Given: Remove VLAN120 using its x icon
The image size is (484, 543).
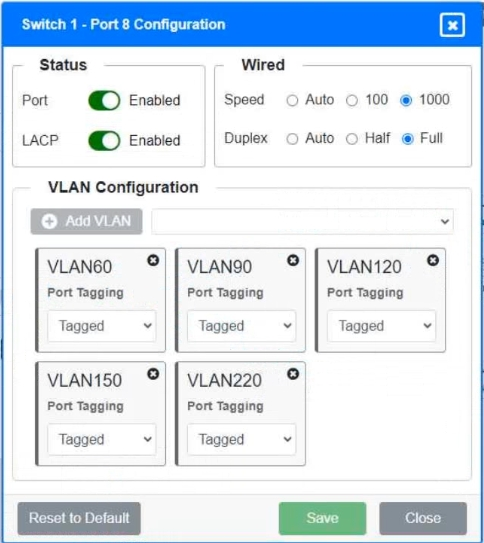Looking at the screenshot, I should point(433,260).
